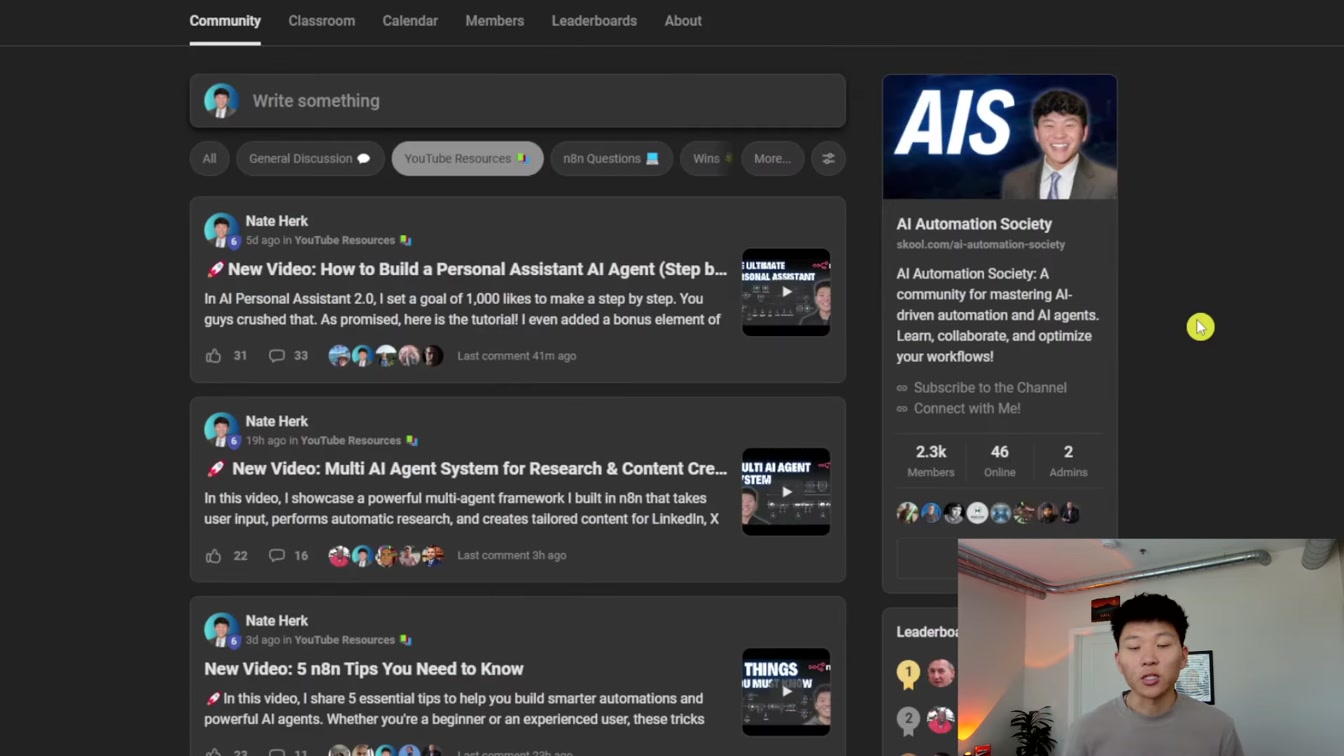Click Nate Herk name on the 3d ago post
This screenshot has height=756, width=1344.
(x=277, y=621)
